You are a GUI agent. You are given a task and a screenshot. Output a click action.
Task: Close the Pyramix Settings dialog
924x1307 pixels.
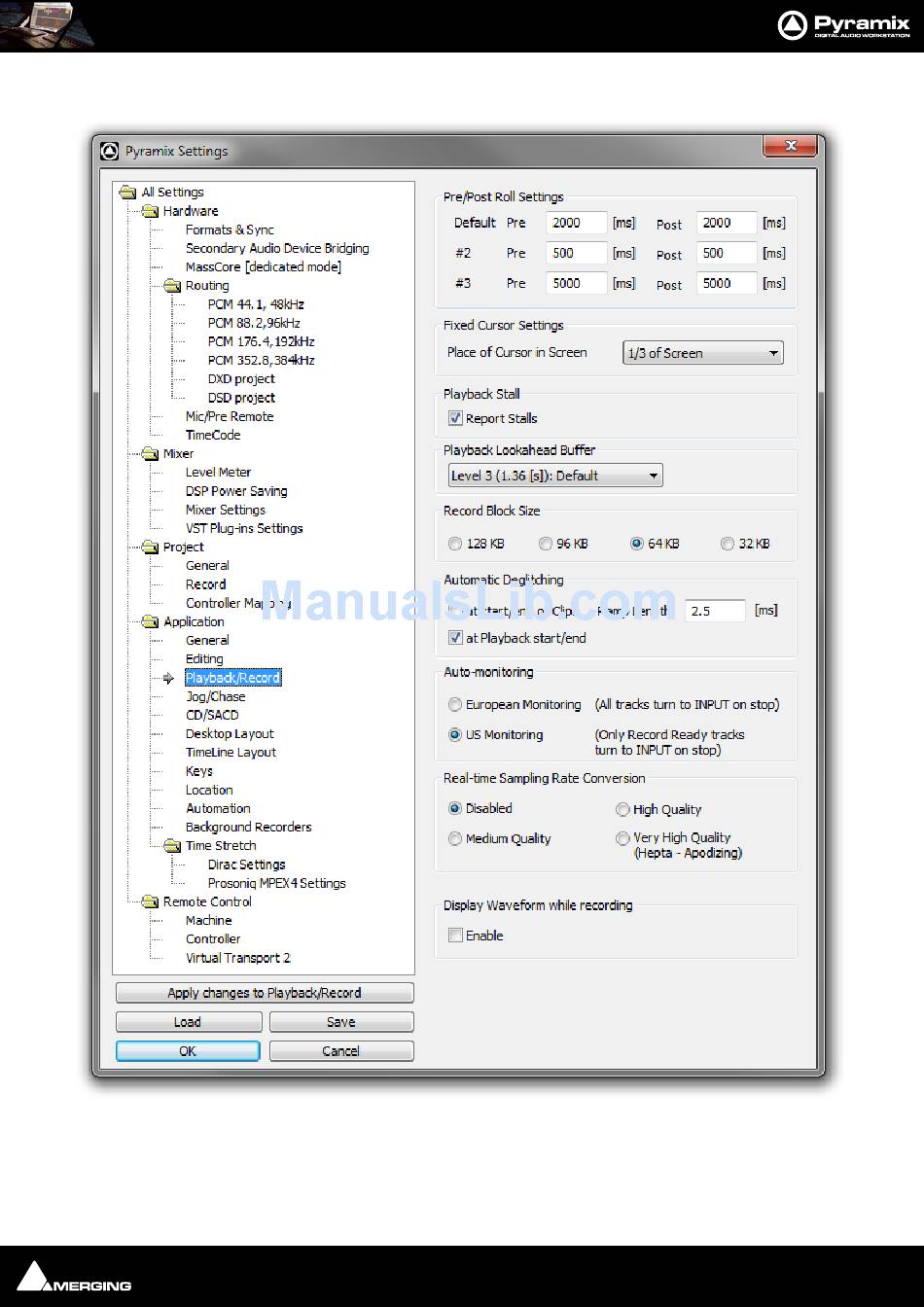(790, 146)
